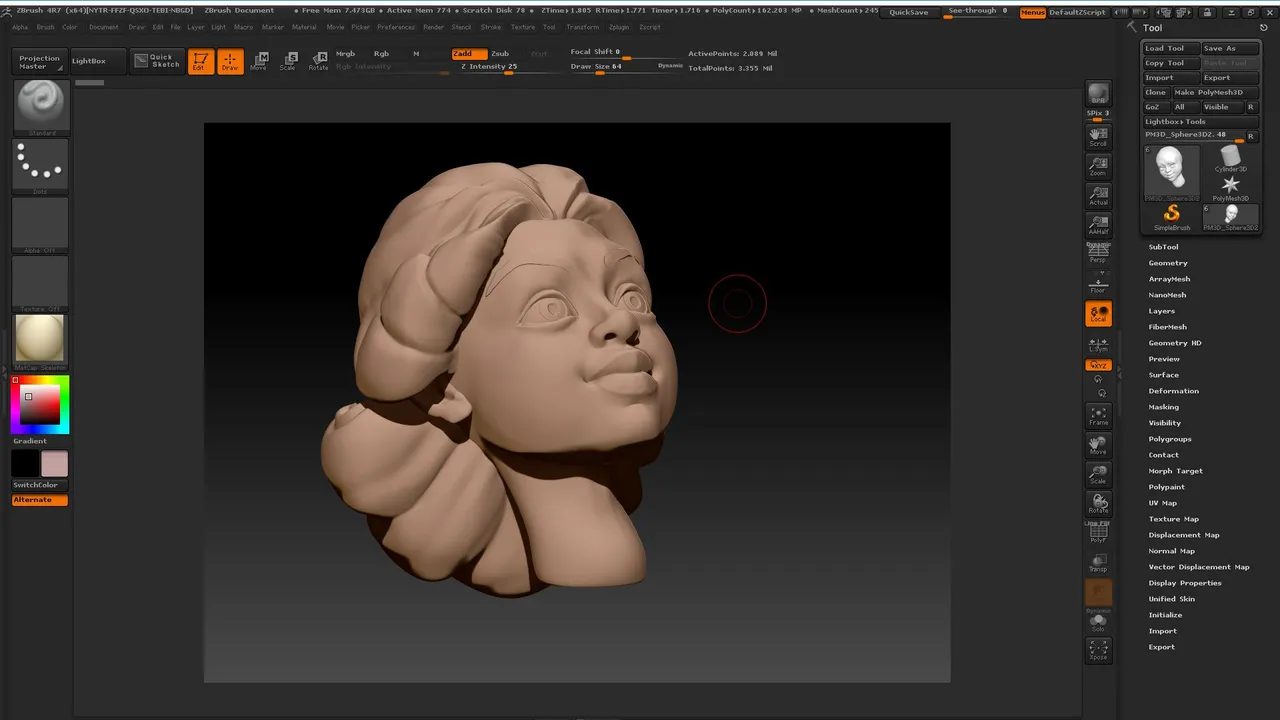The width and height of the screenshot is (1280, 720).
Task: Click the lock icon in title bar
Action: coord(1207,12)
